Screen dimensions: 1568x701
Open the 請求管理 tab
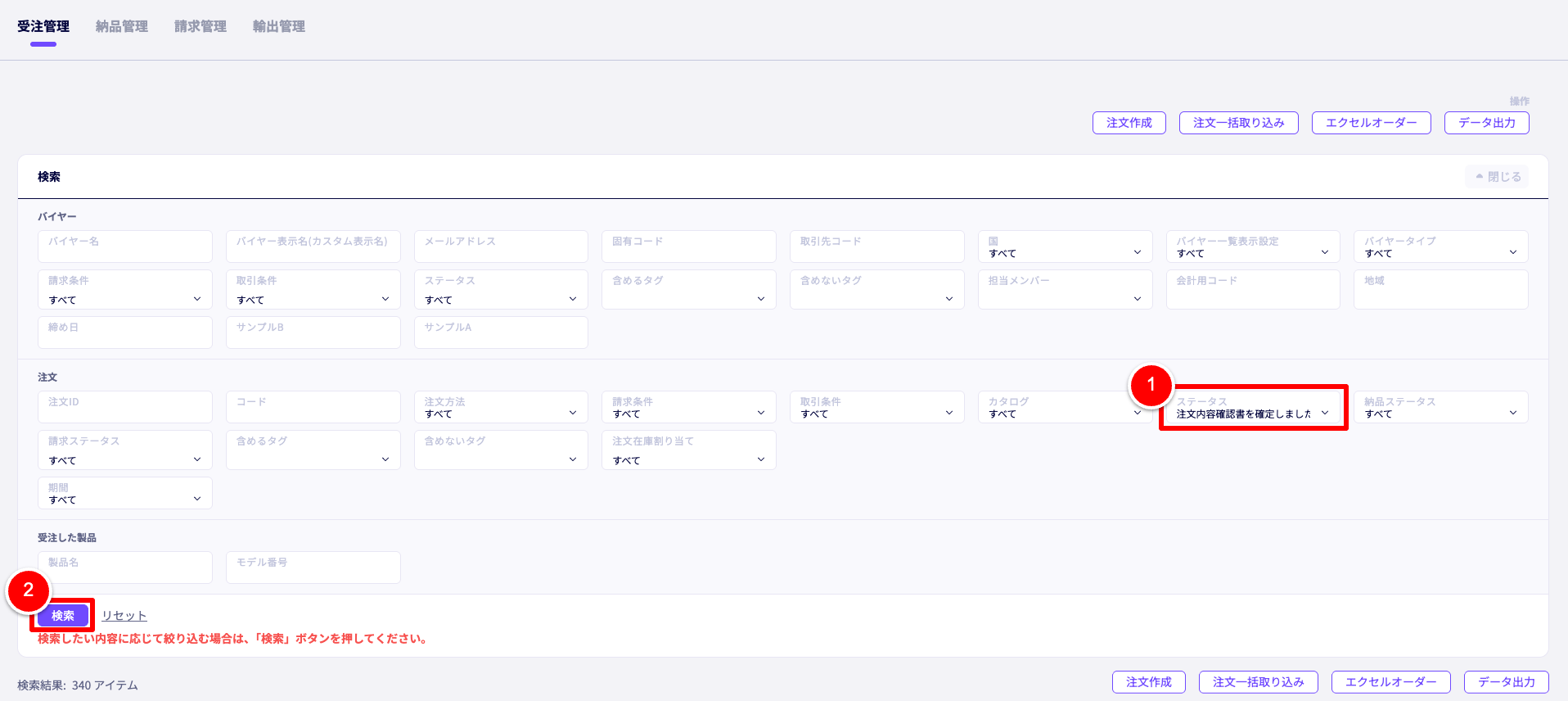(200, 26)
